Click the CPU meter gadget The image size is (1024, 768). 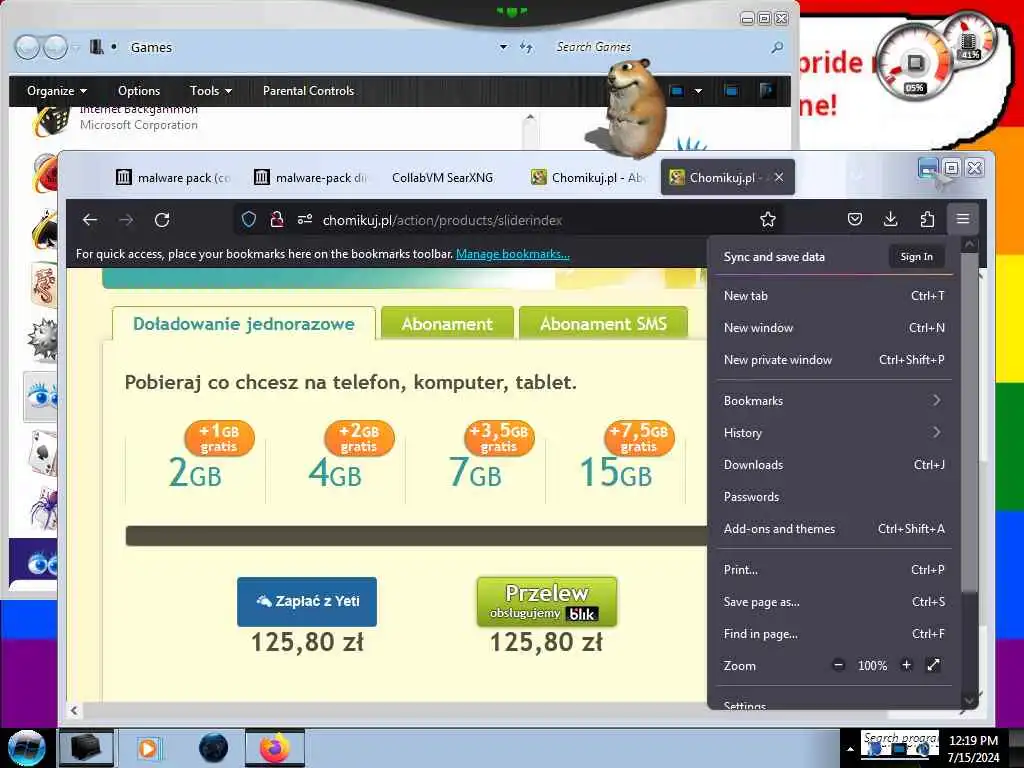click(914, 63)
